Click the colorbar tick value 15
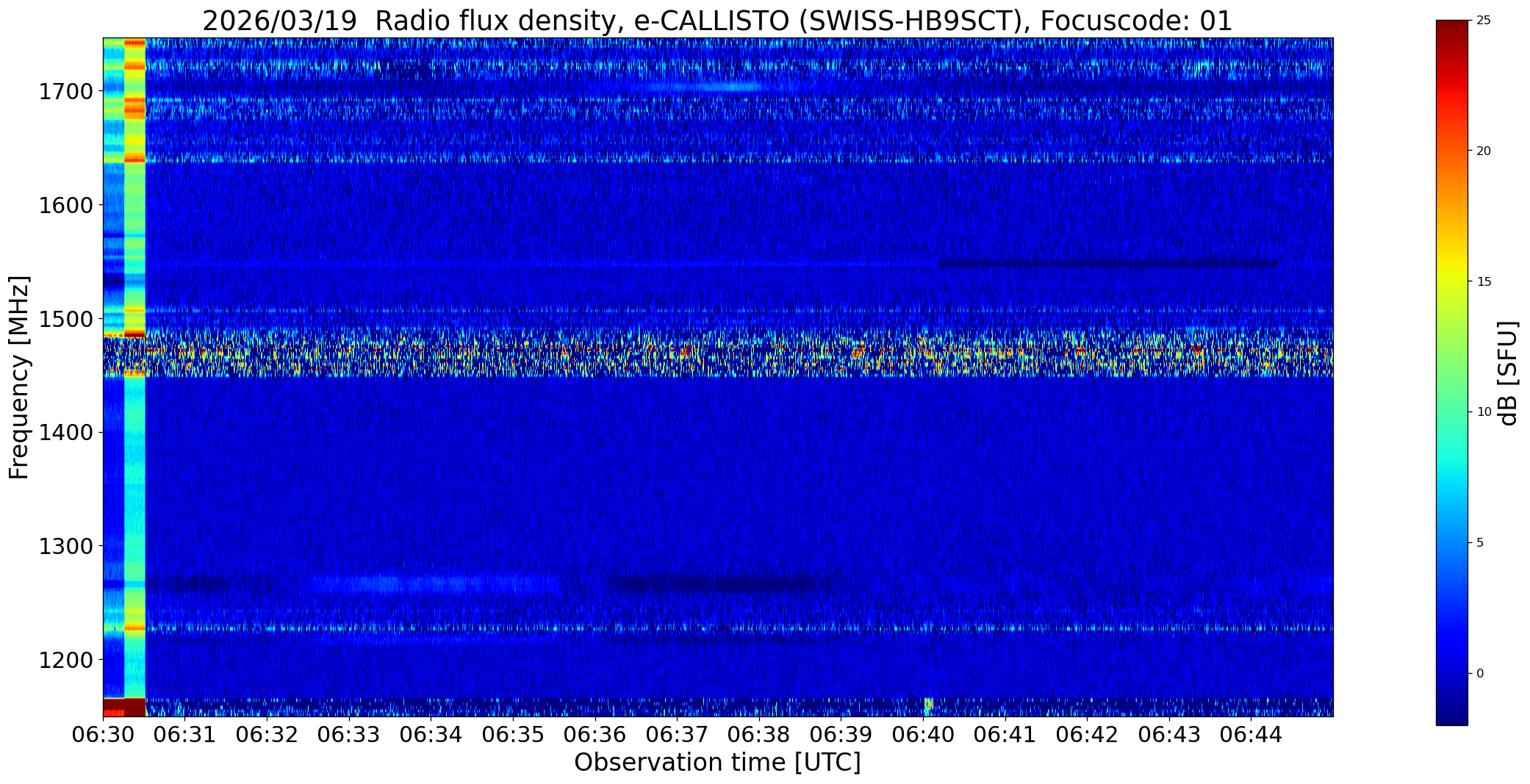The image size is (1530, 784). (1484, 281)
